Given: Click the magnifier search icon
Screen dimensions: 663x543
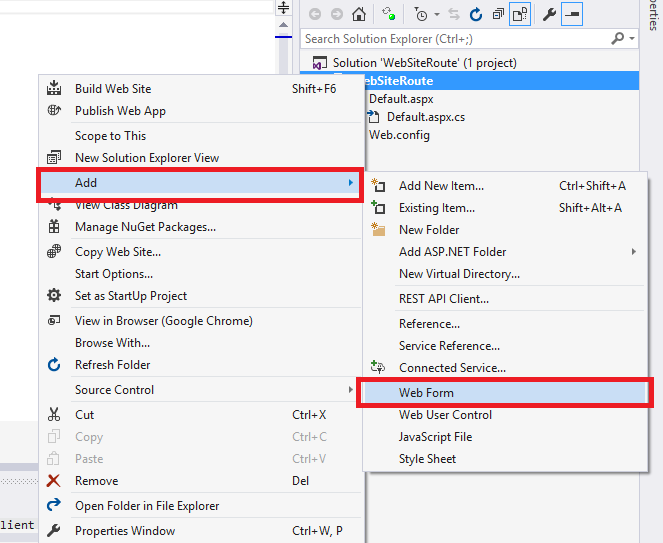Looking at the screenshot, I should [x=617, y=38].
